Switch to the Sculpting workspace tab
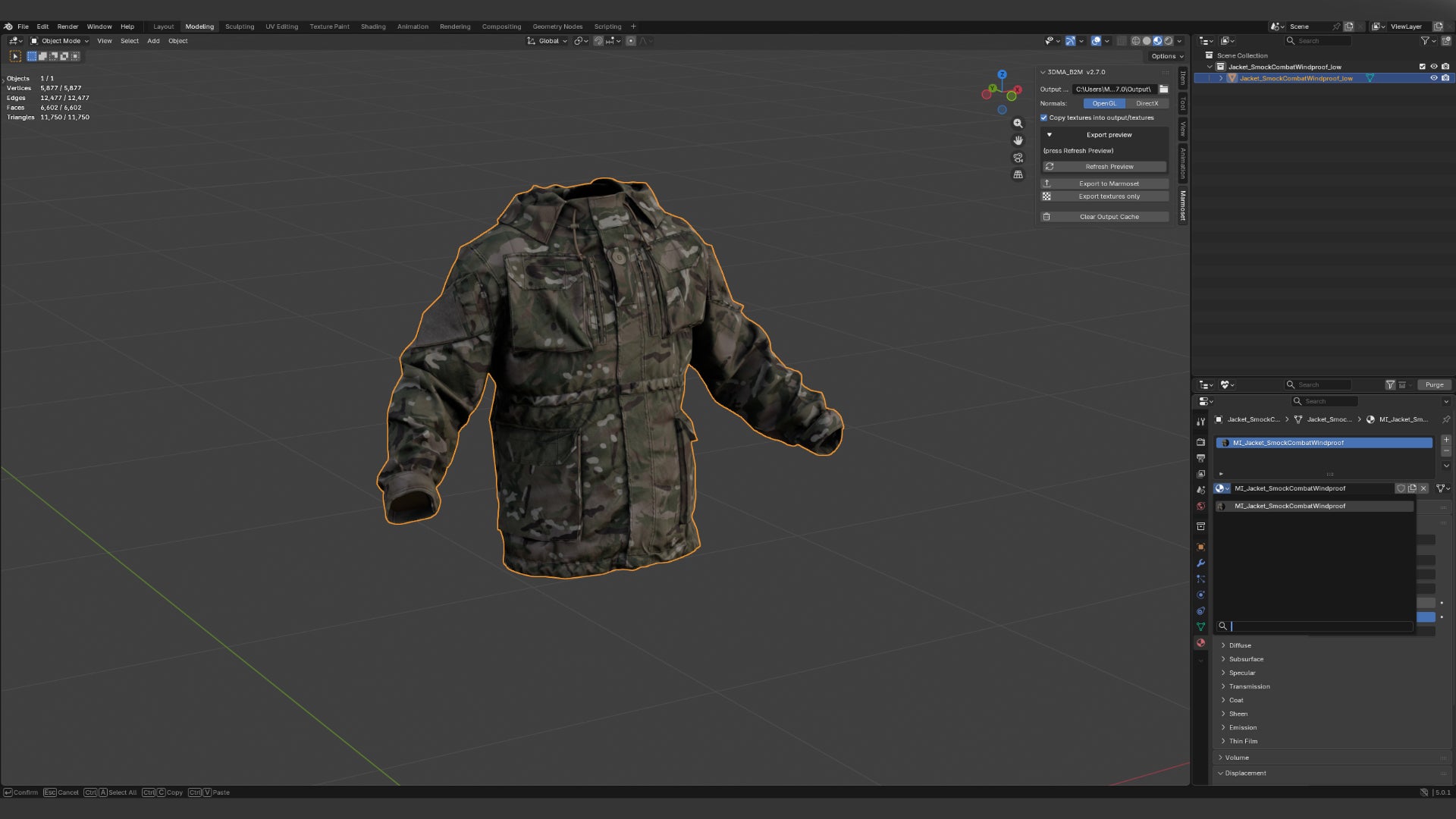The width and height of the screenshot is (1456, 819). pos(240,27)
